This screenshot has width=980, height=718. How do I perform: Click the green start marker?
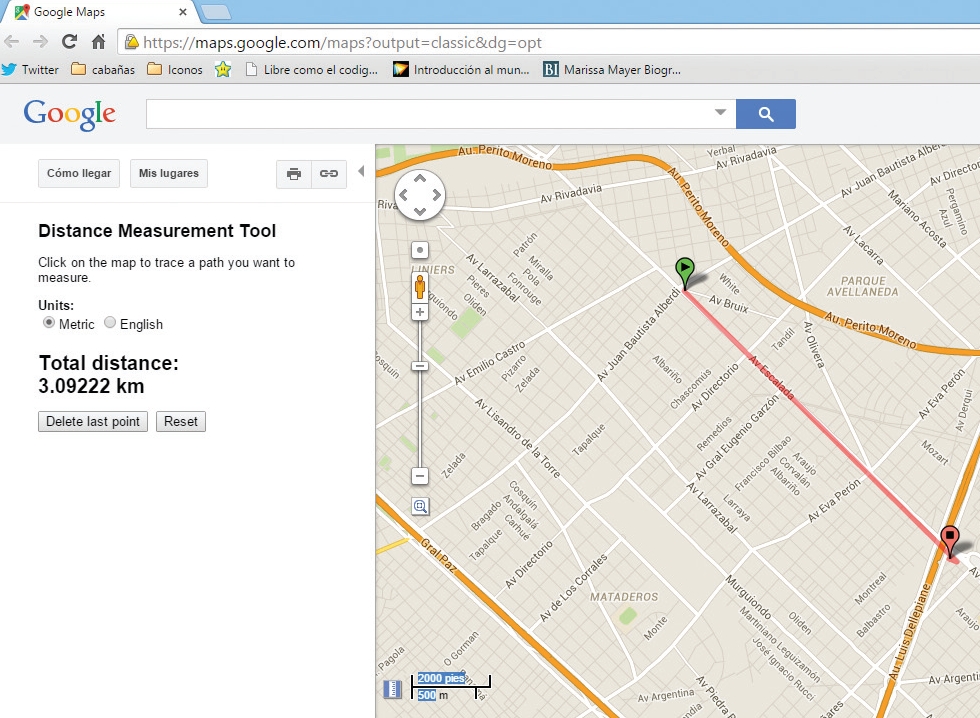pyautogui.click(x=685, y=274)
